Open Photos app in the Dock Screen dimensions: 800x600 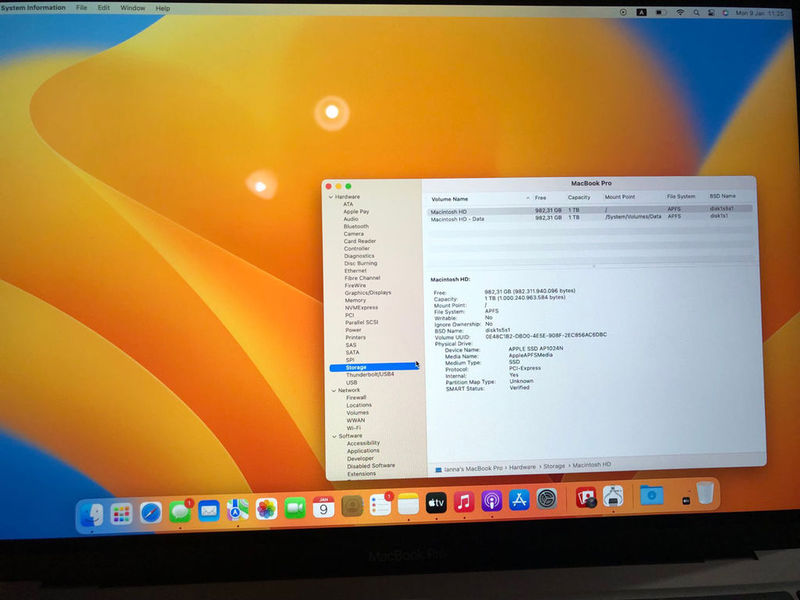pos(266,509)
